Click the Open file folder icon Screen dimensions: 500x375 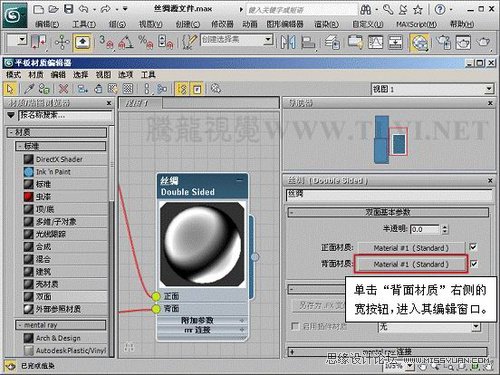point(53,9)
